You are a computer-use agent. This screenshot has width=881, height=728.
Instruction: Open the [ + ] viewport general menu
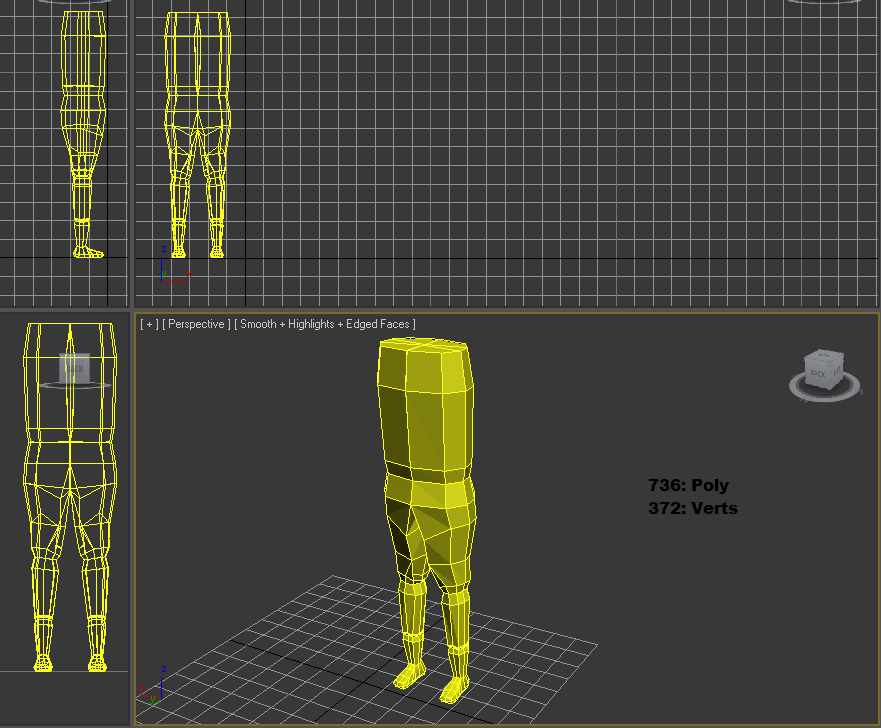[149, 324]
